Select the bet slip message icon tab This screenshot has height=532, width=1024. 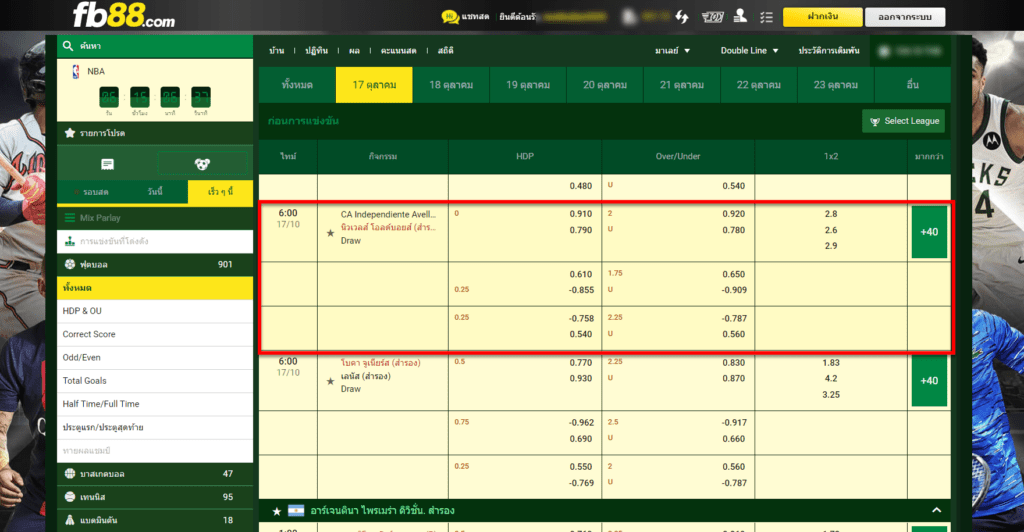107,164
